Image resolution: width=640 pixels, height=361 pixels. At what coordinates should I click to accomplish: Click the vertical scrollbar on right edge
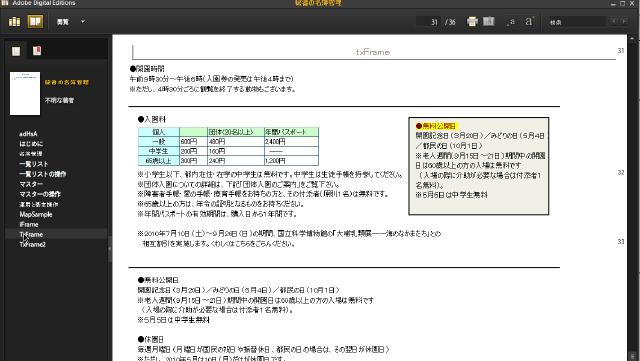click(633, 196)
